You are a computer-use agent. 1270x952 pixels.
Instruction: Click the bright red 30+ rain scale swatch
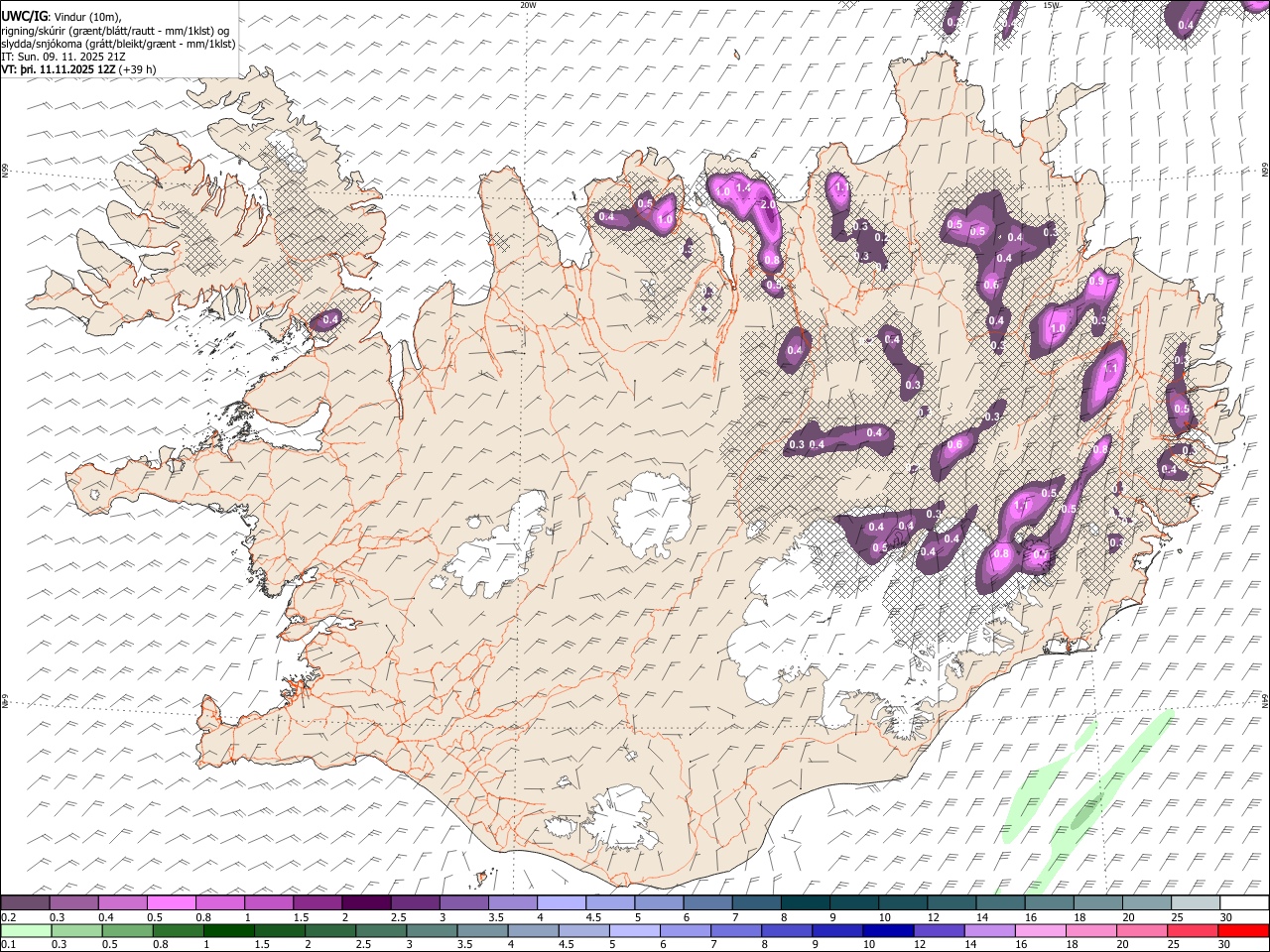click(x=1243, y=930)
